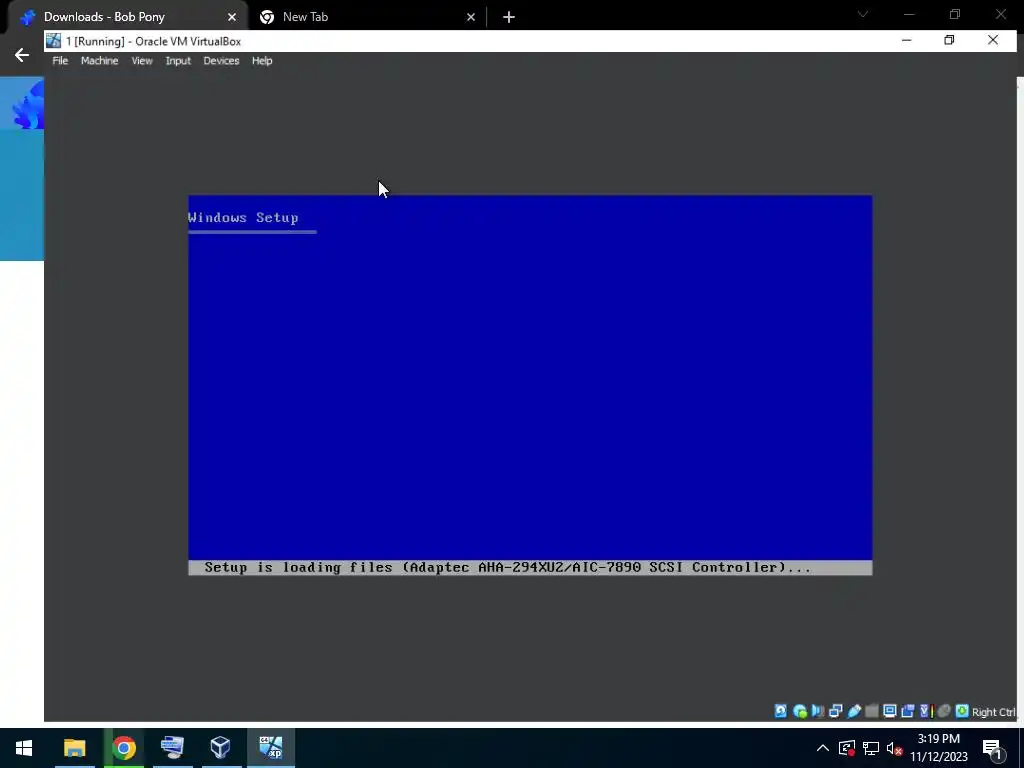Close the New Tab browser tab
This screenshot has width=1024, height=768.
(x=471, y=17)
